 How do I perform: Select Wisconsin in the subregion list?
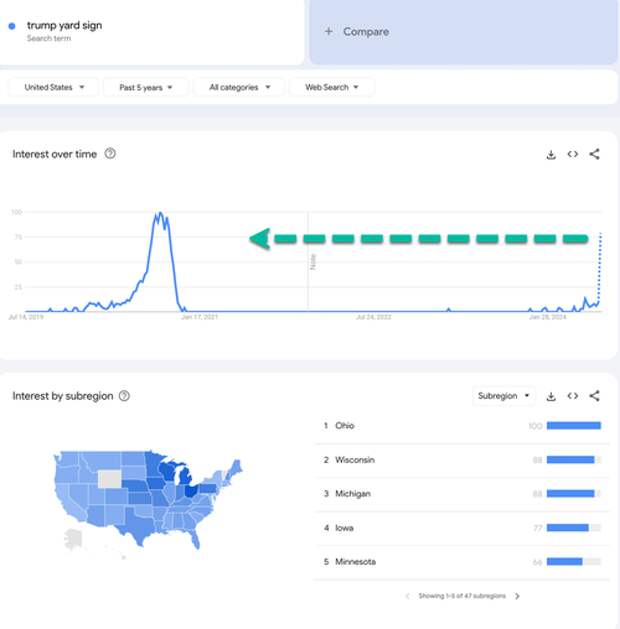[462, 460]
